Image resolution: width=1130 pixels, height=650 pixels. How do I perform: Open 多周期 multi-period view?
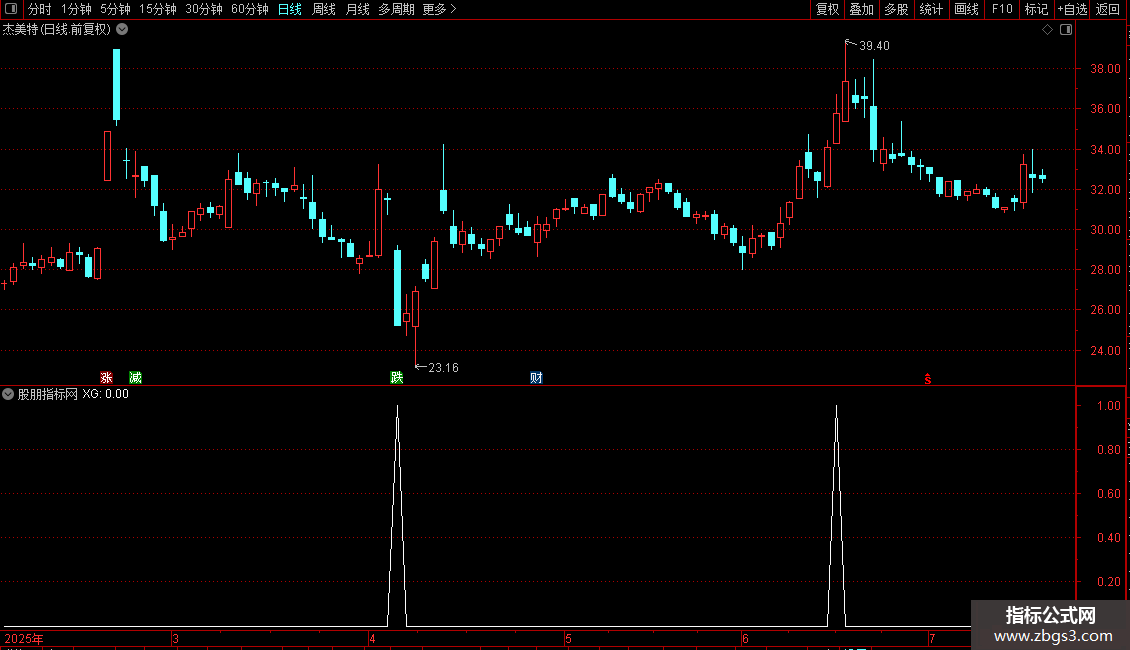[x=396, y=9]
